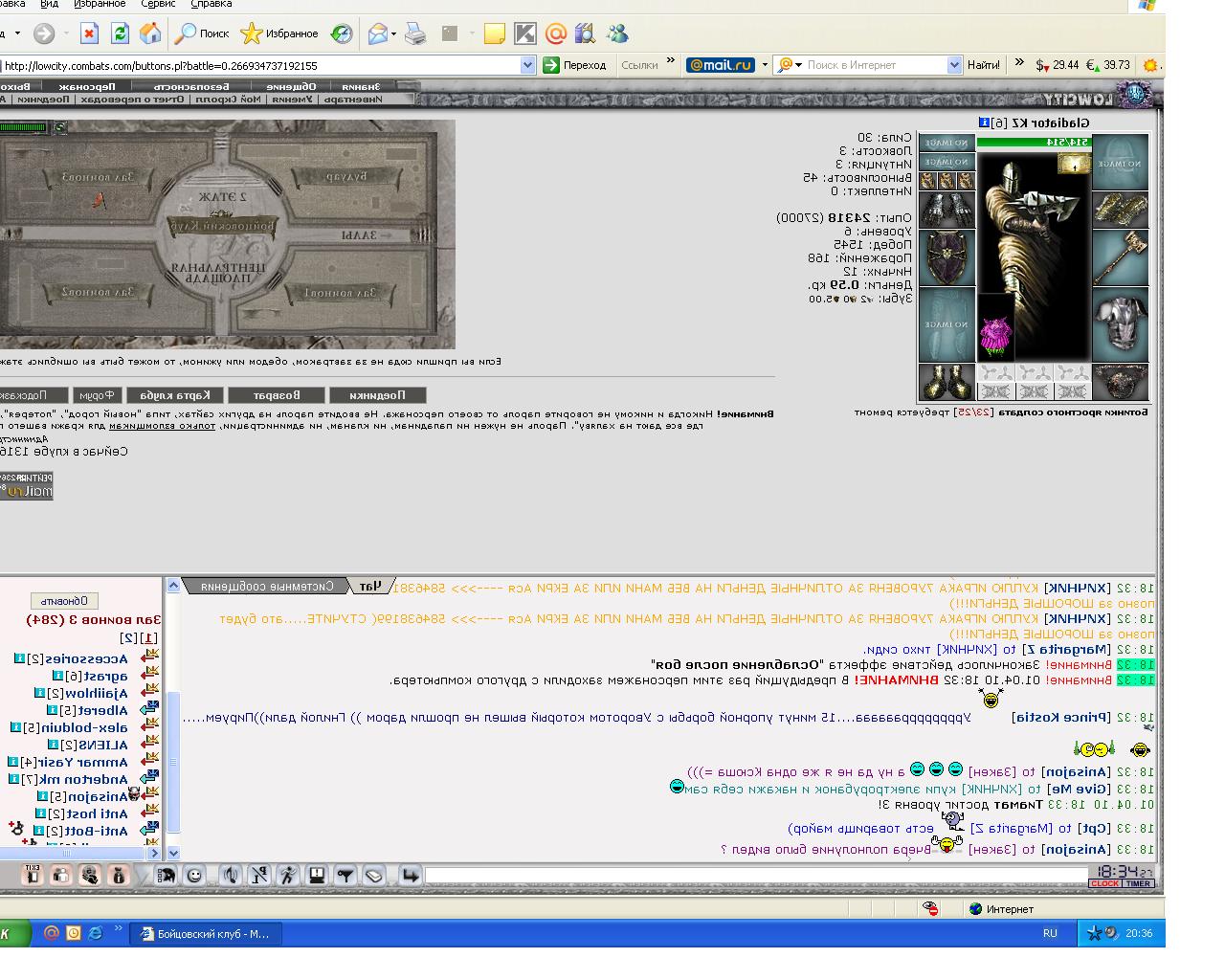Open the research books toolbar icon
Image resolution: width=1225 pixels, height=980 pixels.
pyautogui.click(x=586, y=34)
